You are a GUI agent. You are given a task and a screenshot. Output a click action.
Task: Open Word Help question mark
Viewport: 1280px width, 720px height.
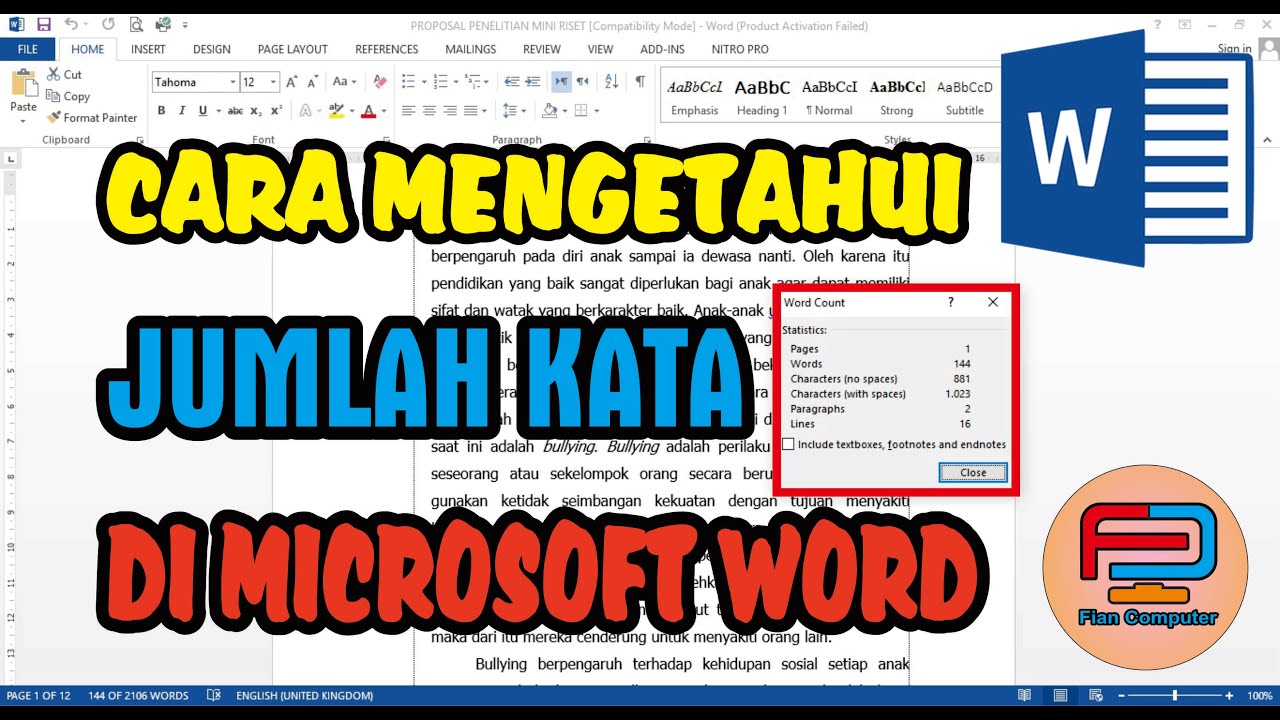click(x=1158, y=24)
